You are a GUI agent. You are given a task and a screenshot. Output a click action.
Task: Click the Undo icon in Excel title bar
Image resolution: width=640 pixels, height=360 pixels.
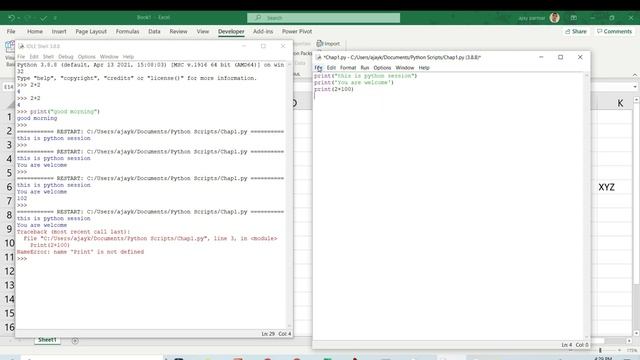(x=11, y=18)
